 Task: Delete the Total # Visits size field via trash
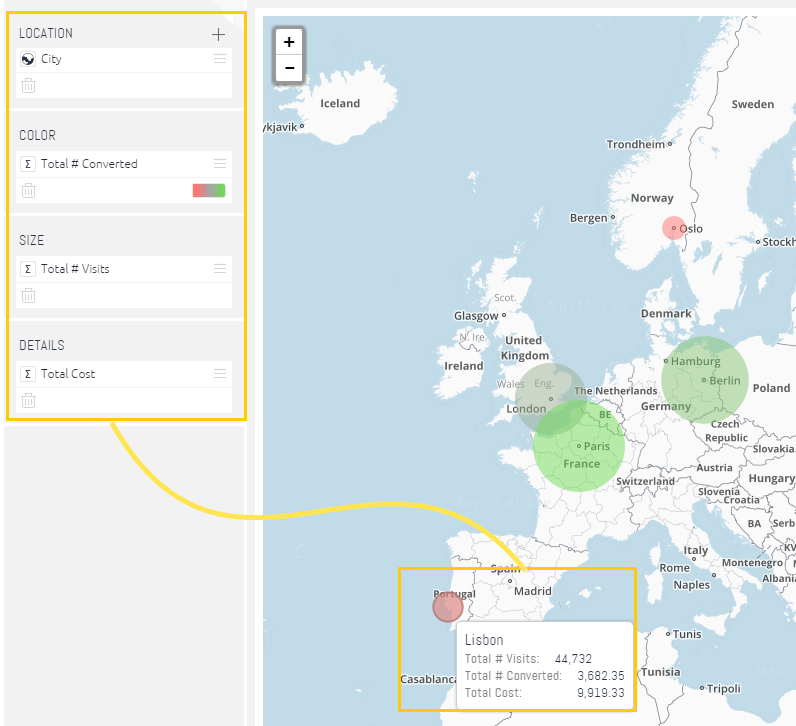tap(28, 295)
